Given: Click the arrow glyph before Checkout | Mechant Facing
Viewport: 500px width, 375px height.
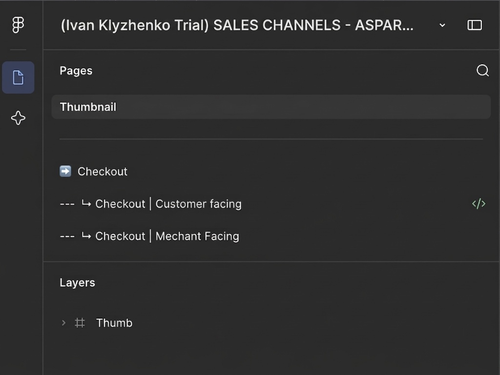Looking at the screenshot, I should click(86, 236).
